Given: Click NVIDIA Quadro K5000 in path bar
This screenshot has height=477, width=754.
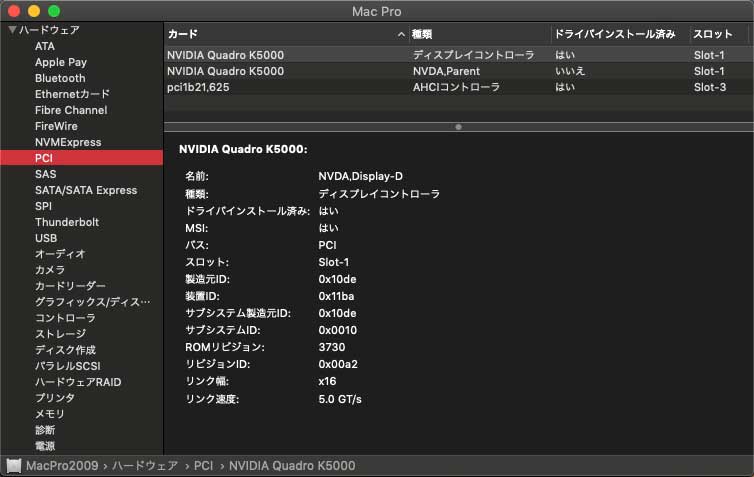Looking at the screenshot, I should [292, 465].
